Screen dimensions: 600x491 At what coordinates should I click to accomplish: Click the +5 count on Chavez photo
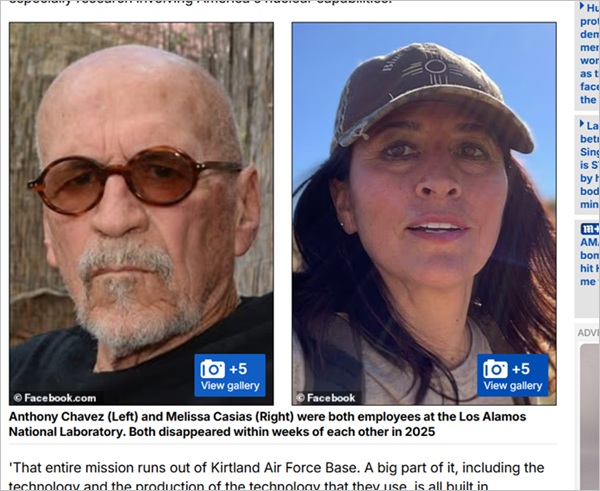(x=238, y=369)
